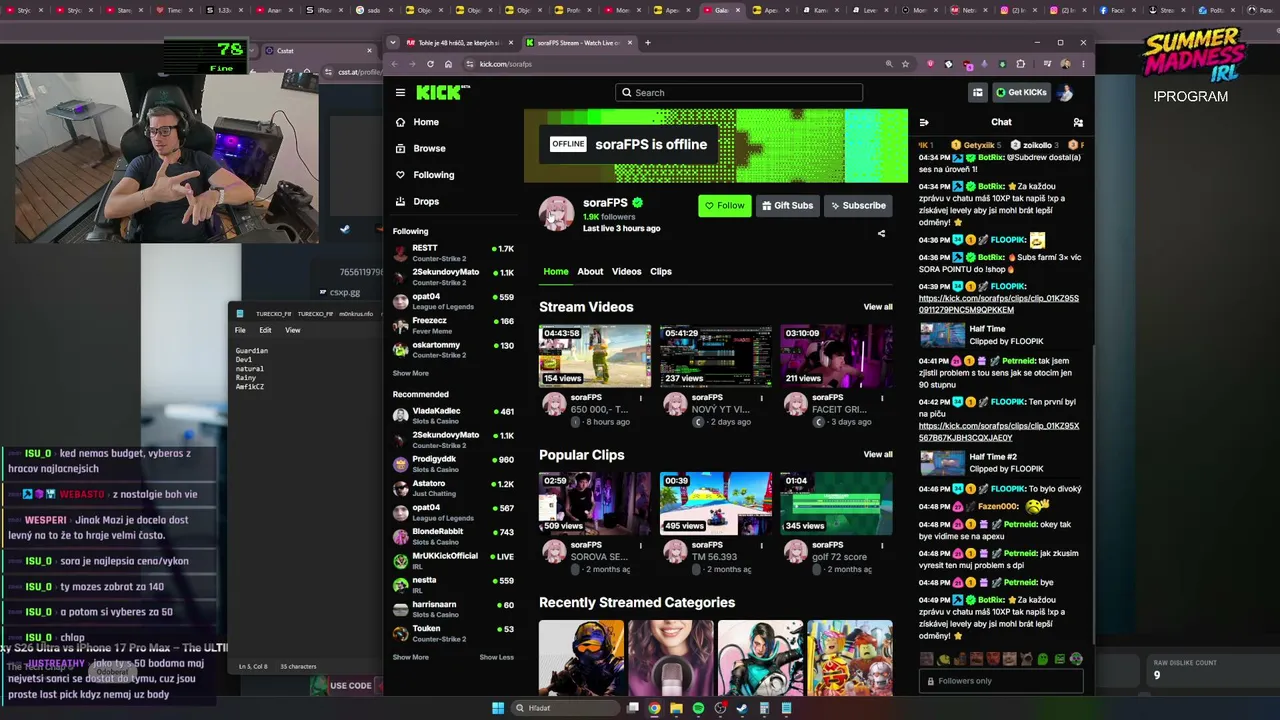The height and width of the screenshot is (720, 1280).
Task: Switch to Clips tab on channel
Action: [x=661, y=272]
